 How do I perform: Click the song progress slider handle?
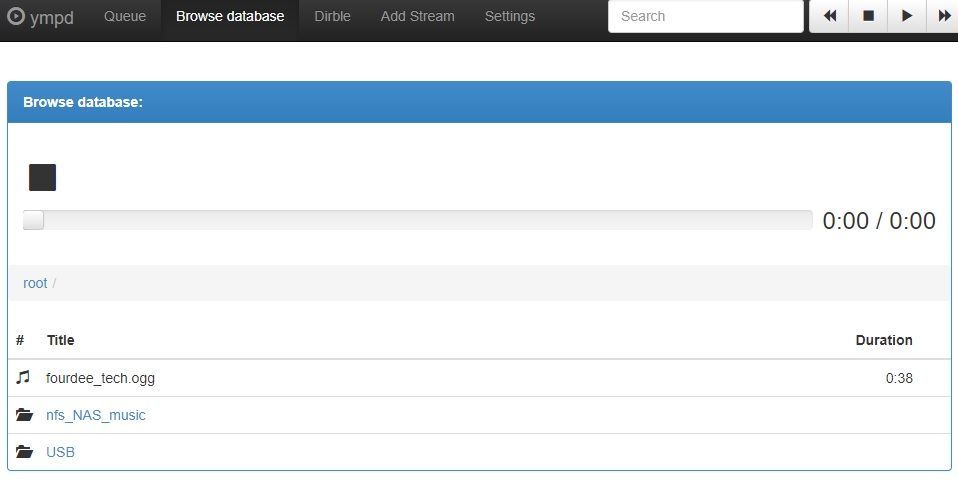[x=33, y=220]
